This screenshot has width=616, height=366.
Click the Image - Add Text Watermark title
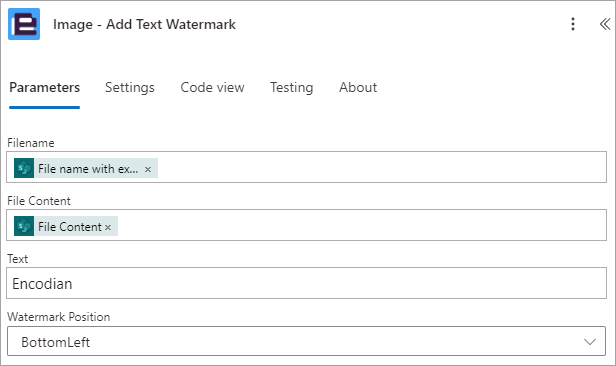pyautogui.click(x=144, y=24)
